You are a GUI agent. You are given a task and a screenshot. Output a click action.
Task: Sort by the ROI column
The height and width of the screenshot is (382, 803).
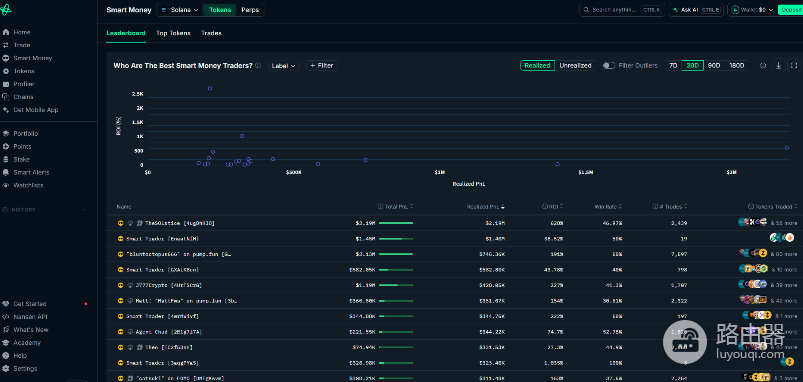pos(553,207)
